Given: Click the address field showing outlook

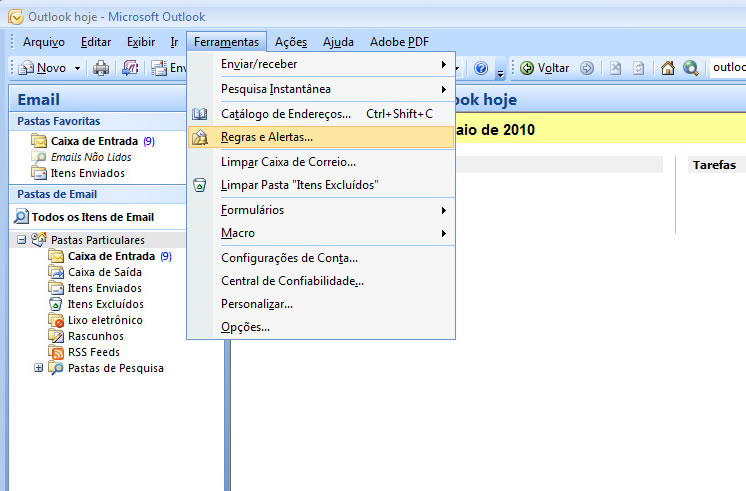Looking at the screenshot, I should (727, 68).
